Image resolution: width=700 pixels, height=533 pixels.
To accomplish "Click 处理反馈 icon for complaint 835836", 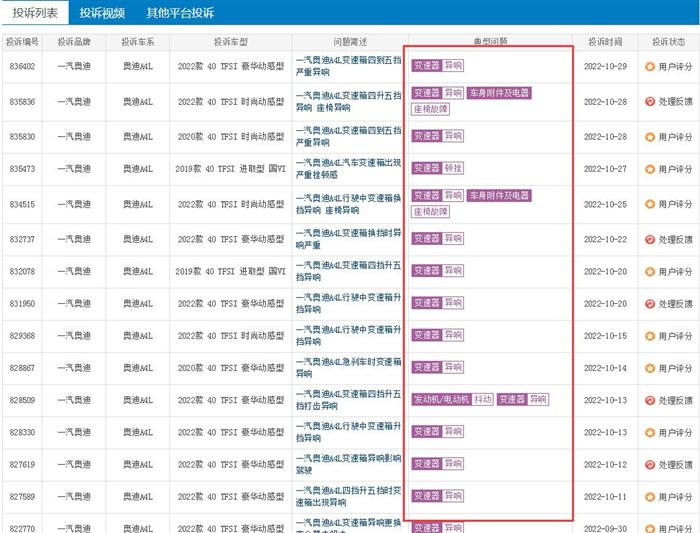I will pos(650,102).
